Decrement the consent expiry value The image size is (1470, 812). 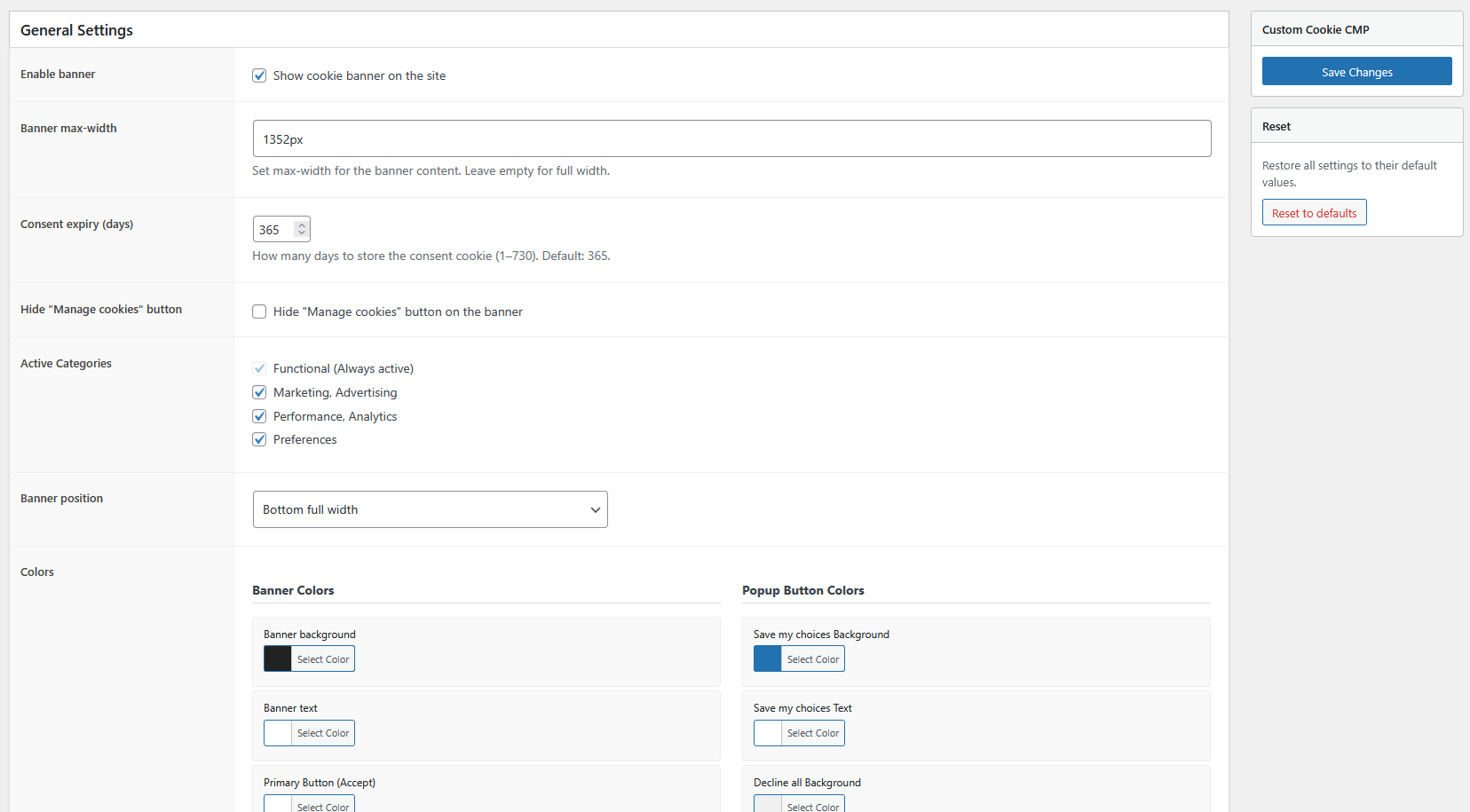tap(302, 234)
